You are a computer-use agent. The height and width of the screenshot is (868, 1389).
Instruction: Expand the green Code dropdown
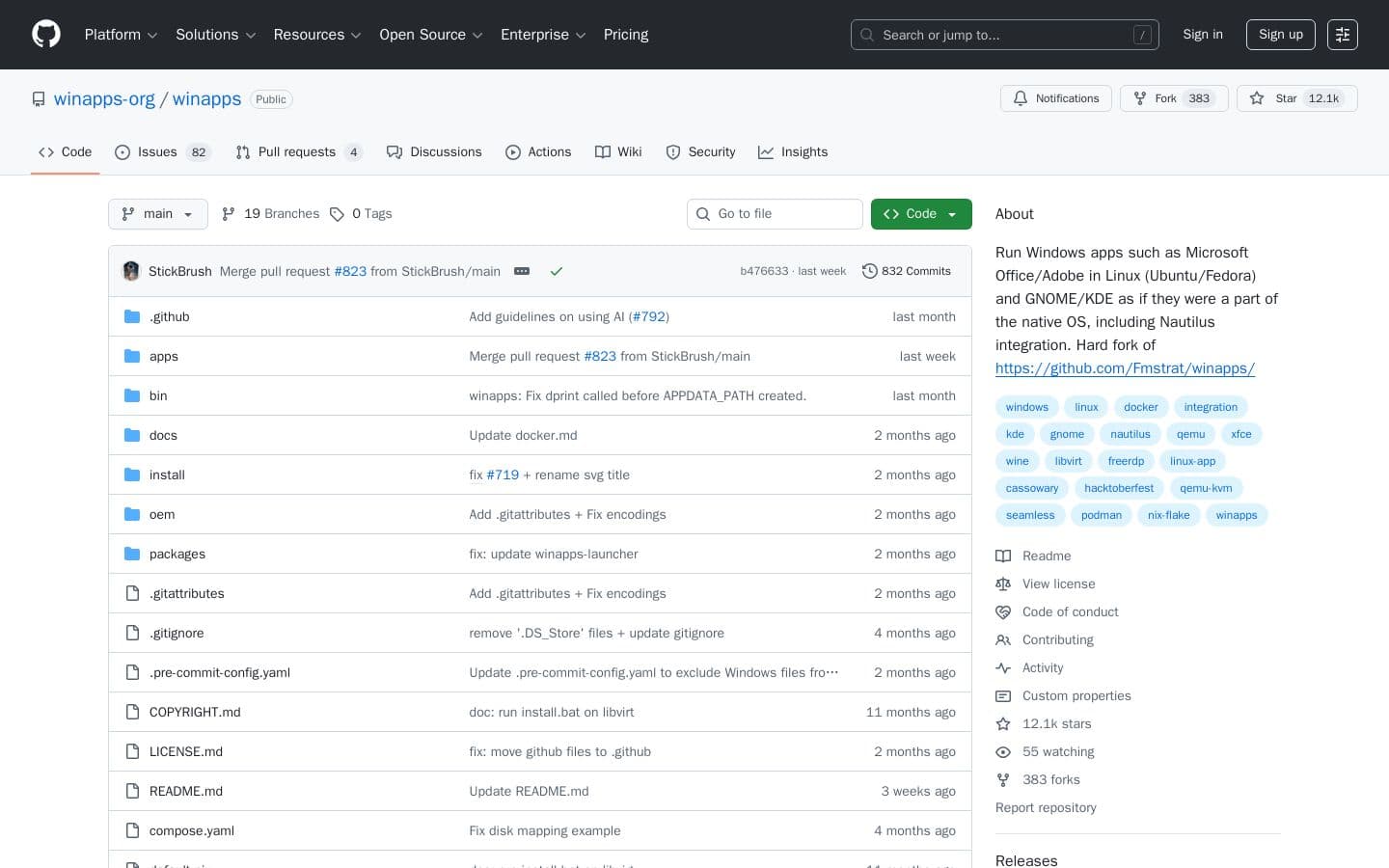point(920,214)
